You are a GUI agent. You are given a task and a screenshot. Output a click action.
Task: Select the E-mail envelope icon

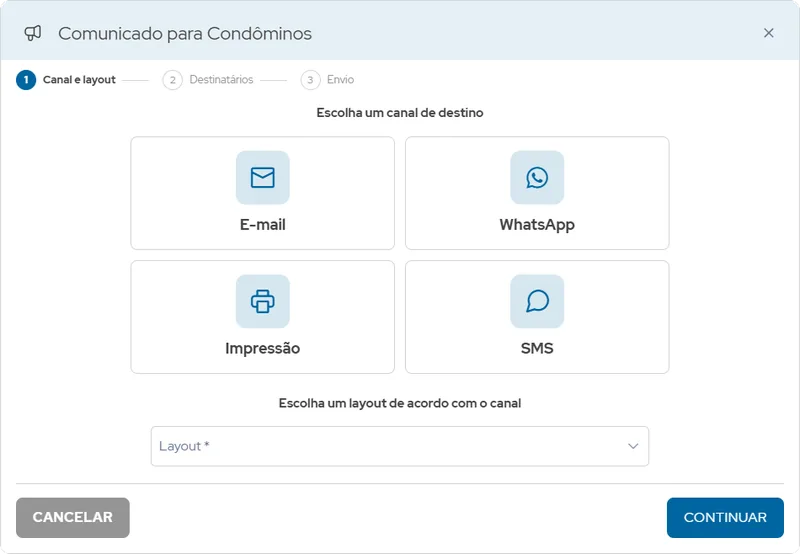262,178
